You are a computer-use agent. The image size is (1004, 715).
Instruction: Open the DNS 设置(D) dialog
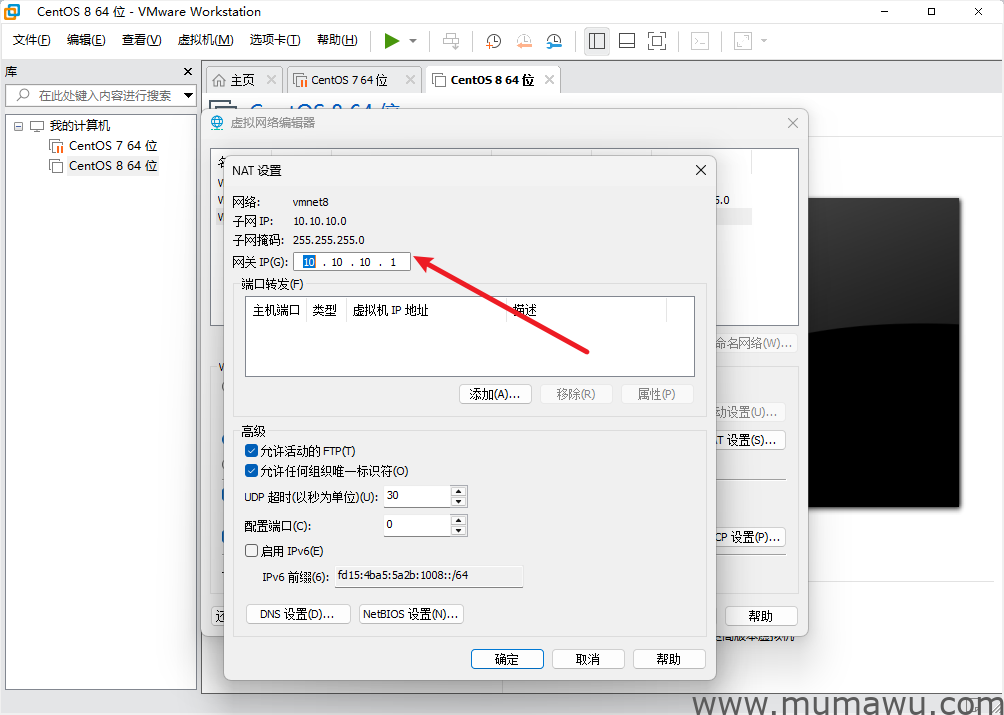pos(297,615)
